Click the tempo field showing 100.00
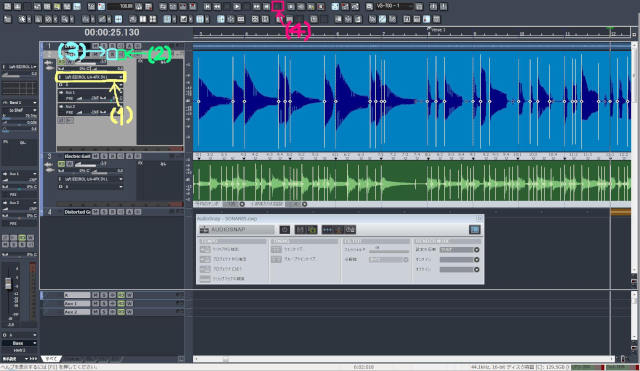 pos(121,7)
